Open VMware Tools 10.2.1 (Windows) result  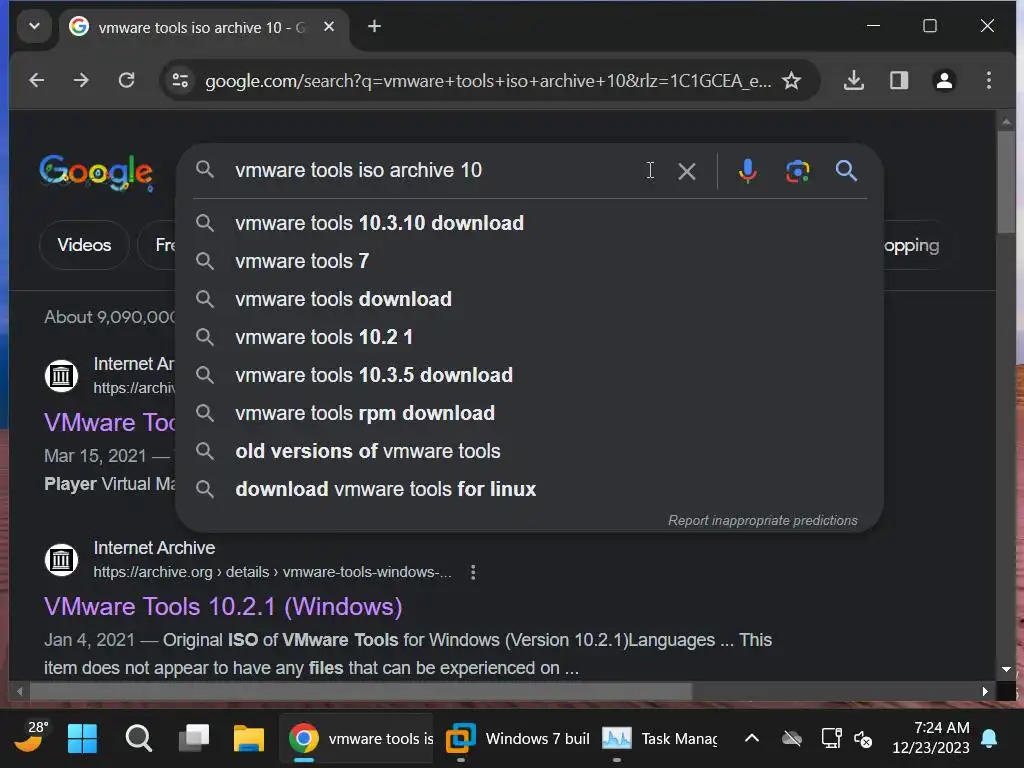click(x=223, y=607)
